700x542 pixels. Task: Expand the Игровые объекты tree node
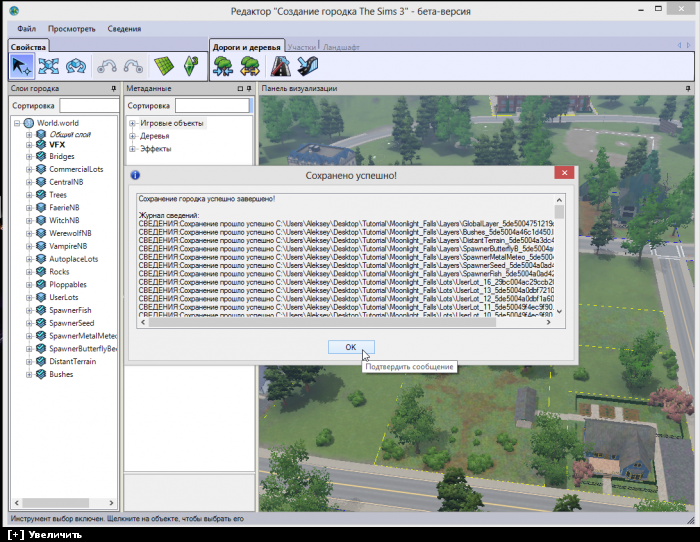coord(132,123)
